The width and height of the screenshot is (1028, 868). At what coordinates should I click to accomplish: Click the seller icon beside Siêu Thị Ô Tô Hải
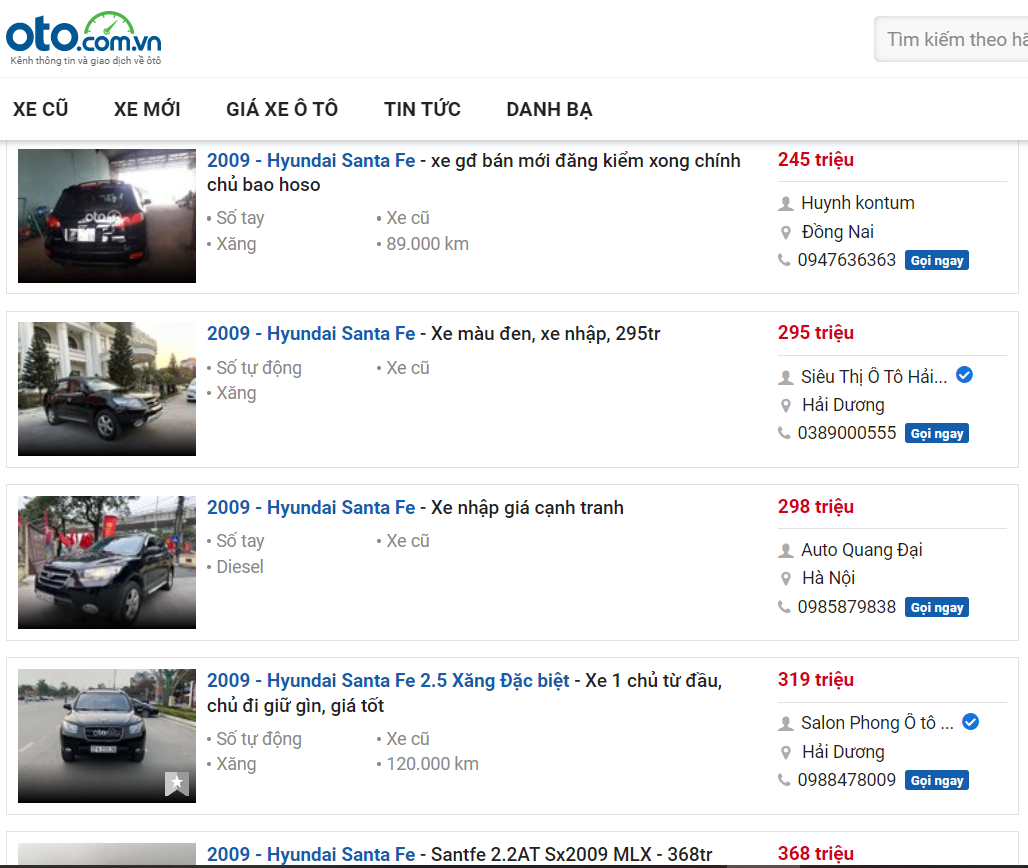tap(785, 378)
